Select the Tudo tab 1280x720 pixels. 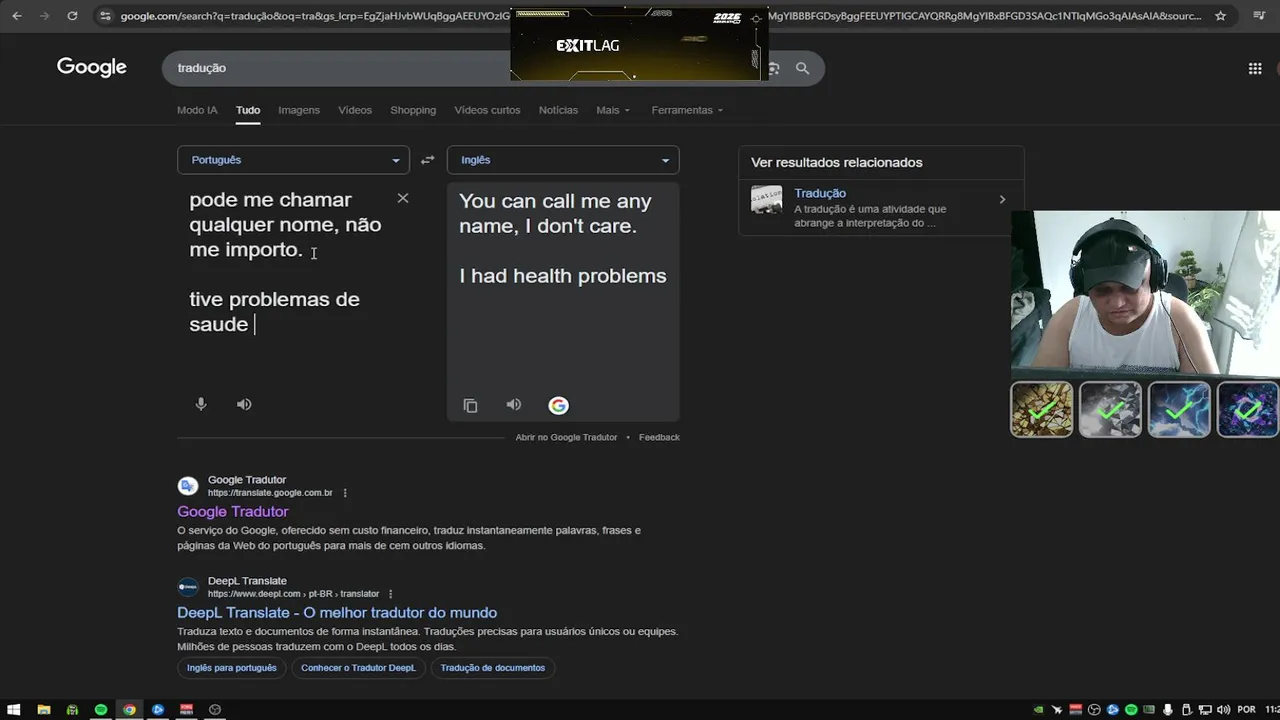pyautogui.click(x=248, y=110)
